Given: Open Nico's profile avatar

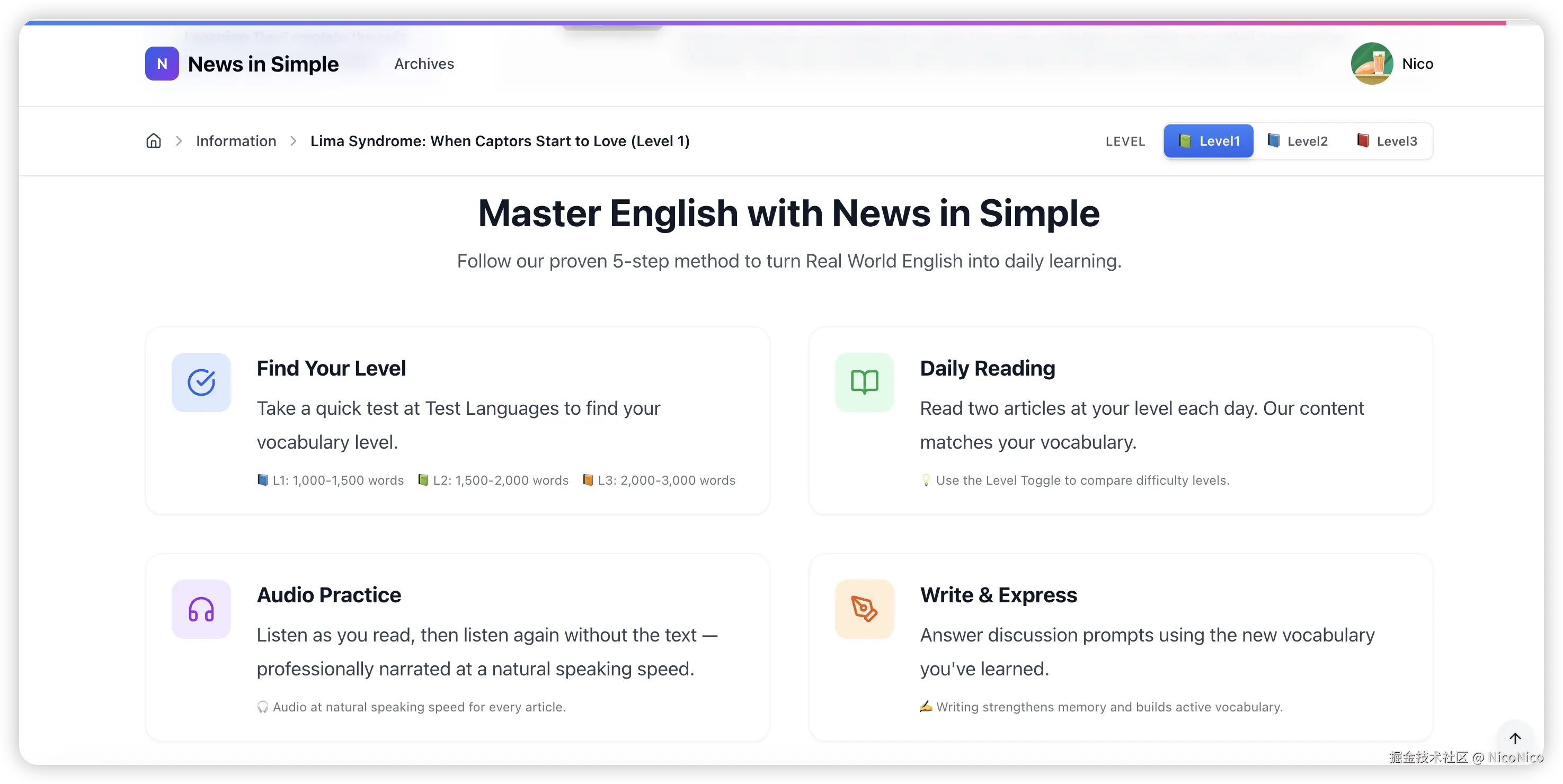Looking at the screenshot, I should pyautogui.click(x=1371, y=64).
